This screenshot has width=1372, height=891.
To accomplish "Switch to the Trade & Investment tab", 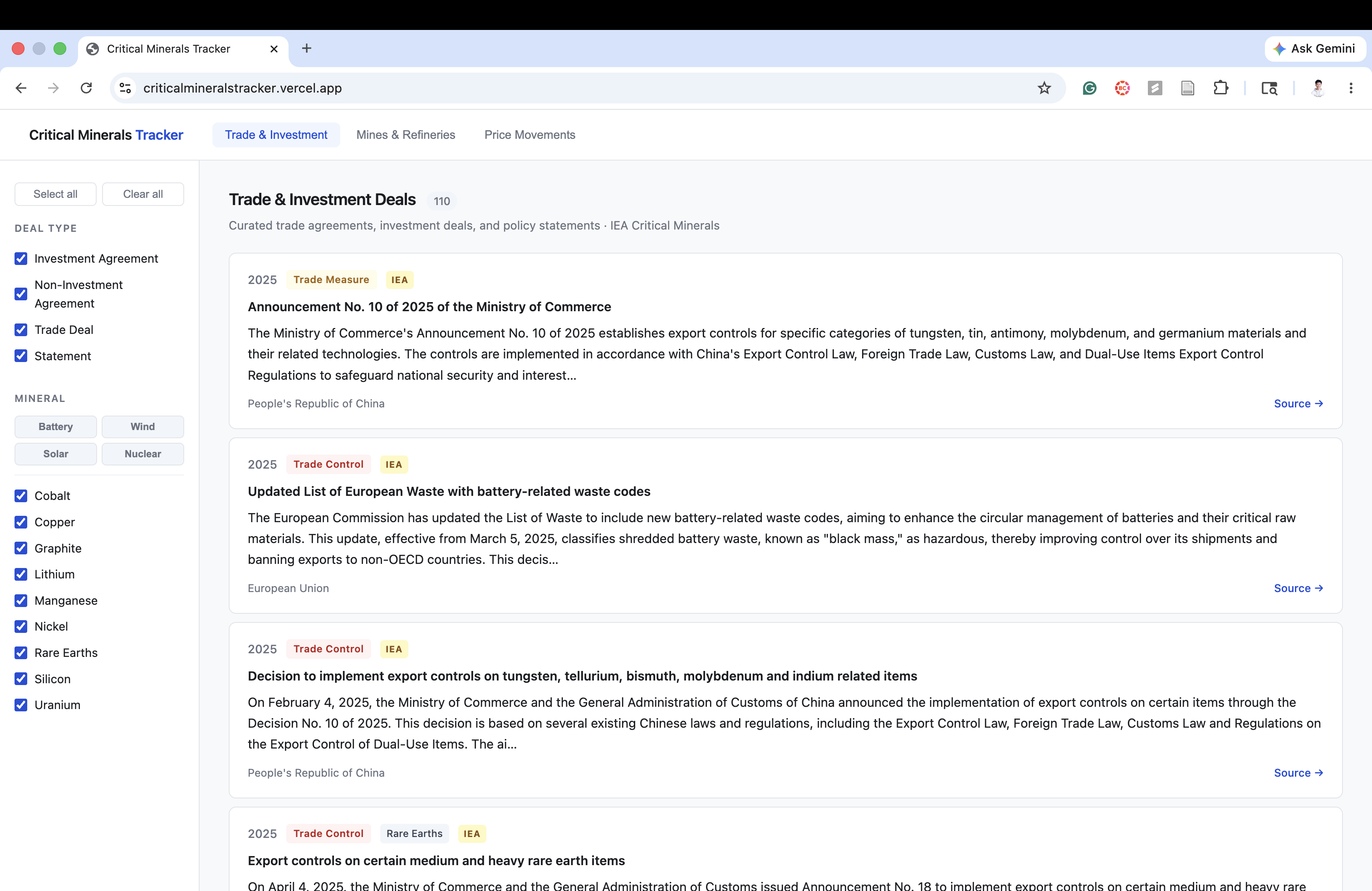I will tap(276, 135).
